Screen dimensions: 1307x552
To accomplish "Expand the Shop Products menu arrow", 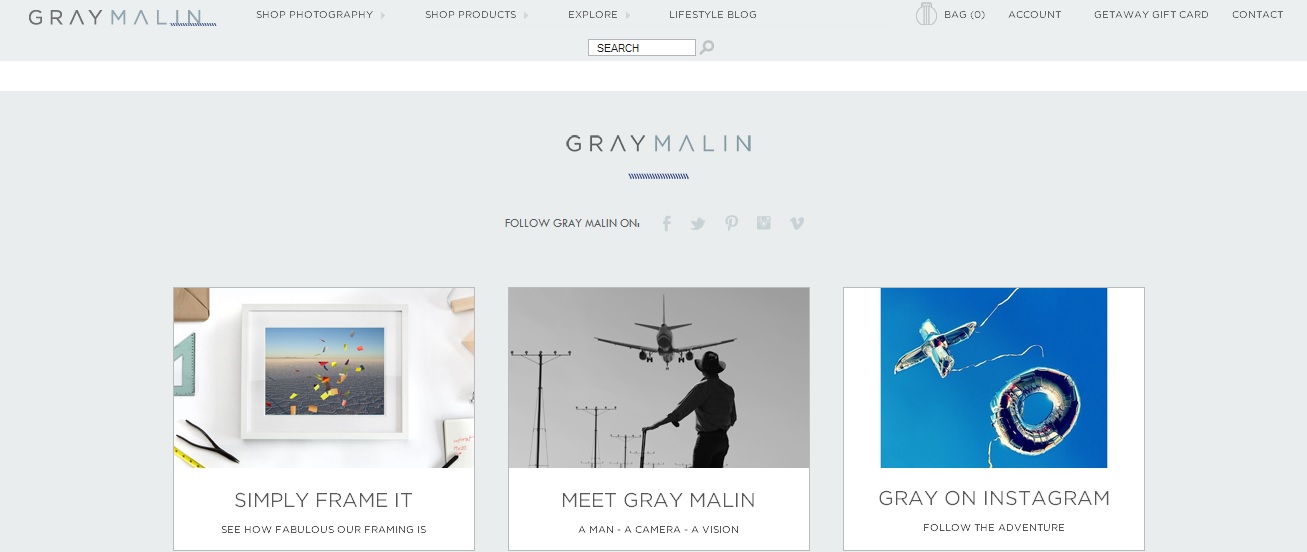I will (526, 15).
